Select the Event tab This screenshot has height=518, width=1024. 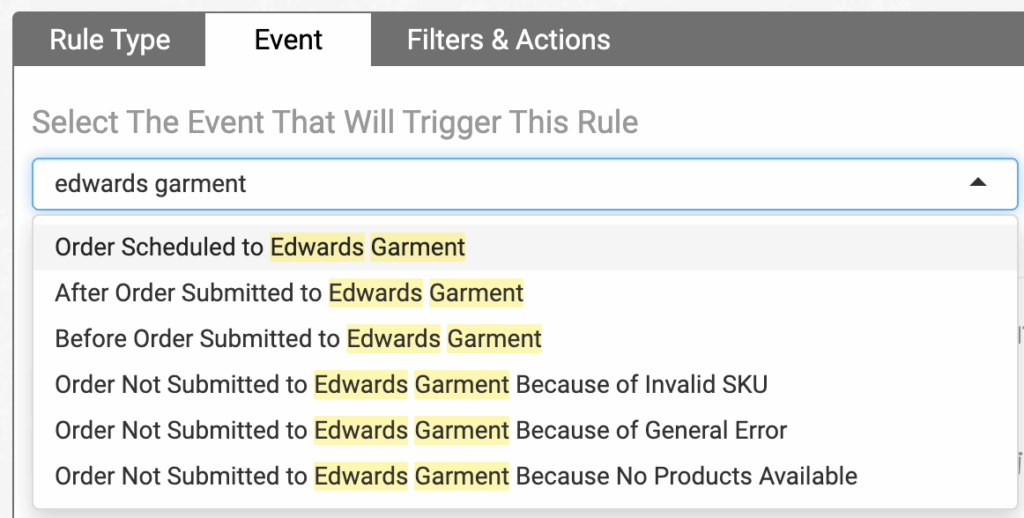pos(288,40)
